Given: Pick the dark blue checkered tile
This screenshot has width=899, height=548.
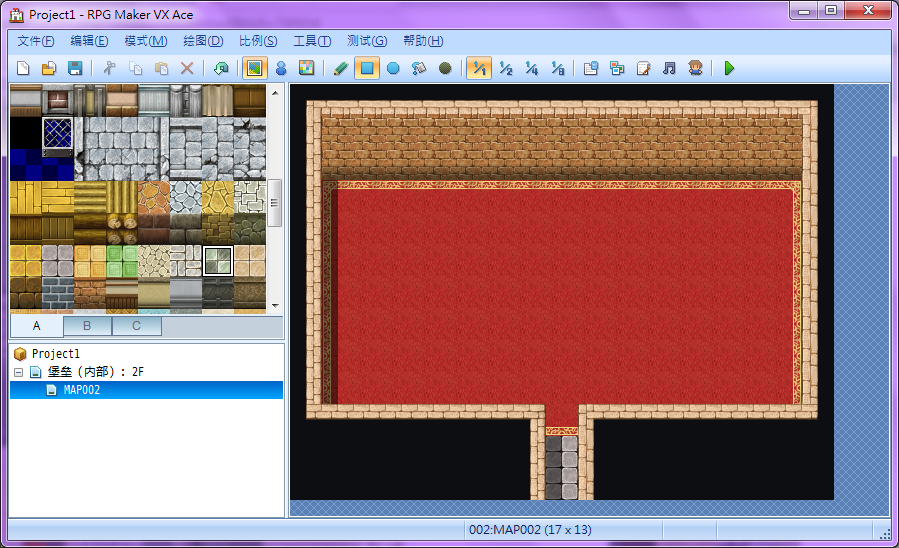Looking at the screenshot, I should pos(42,165).
